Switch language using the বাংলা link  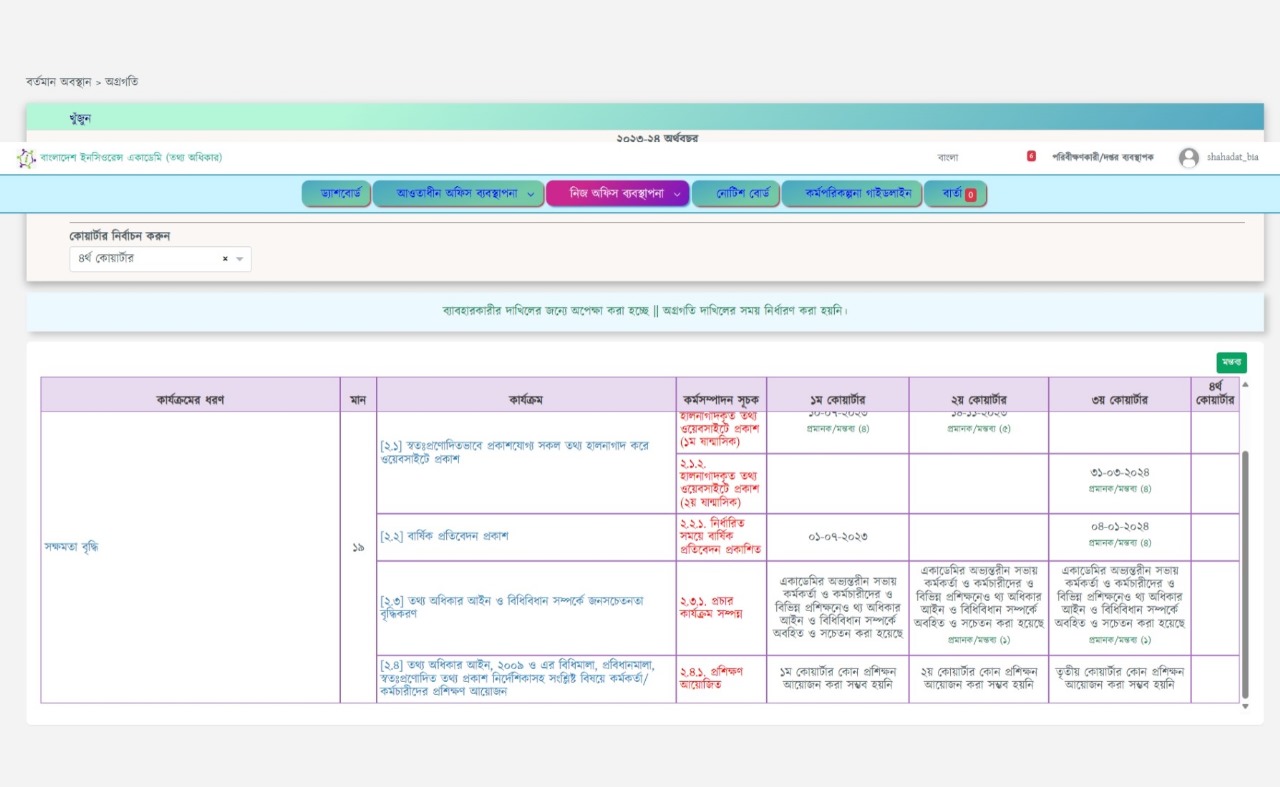[x=947, y=157]
